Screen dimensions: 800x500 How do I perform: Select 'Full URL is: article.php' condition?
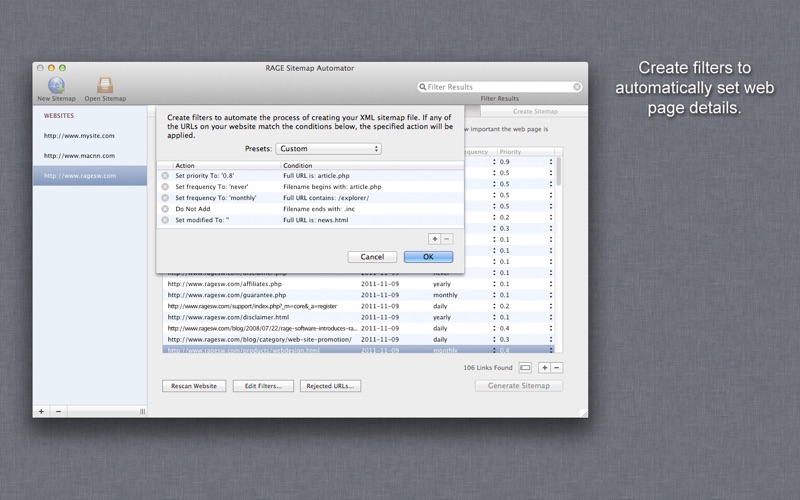pyautogui.click(x=316, y=176)
